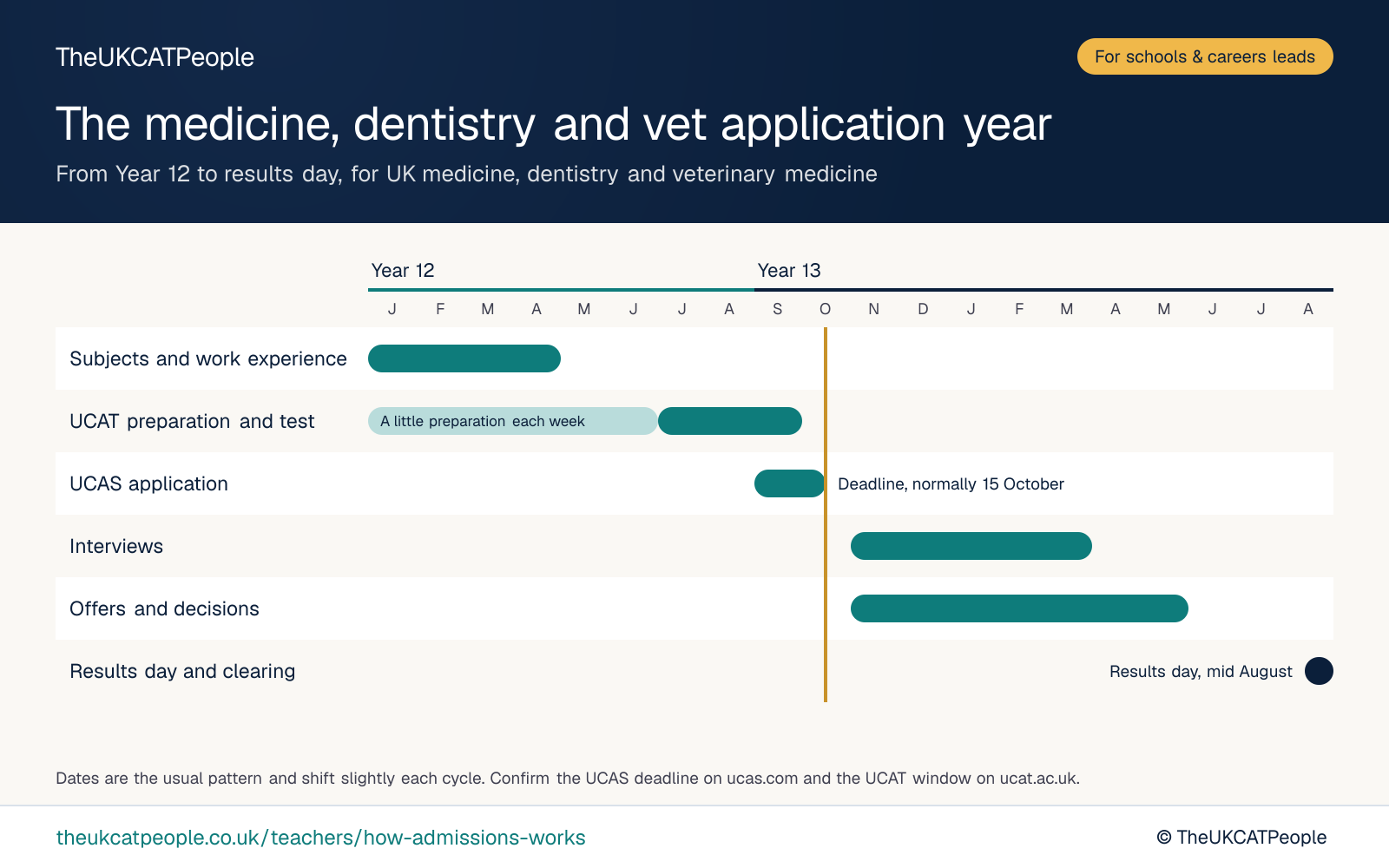1389x868 pixels.
Task: Click 'Deadline, normally 15 October' annotation
Action: [x=951, y=484]
